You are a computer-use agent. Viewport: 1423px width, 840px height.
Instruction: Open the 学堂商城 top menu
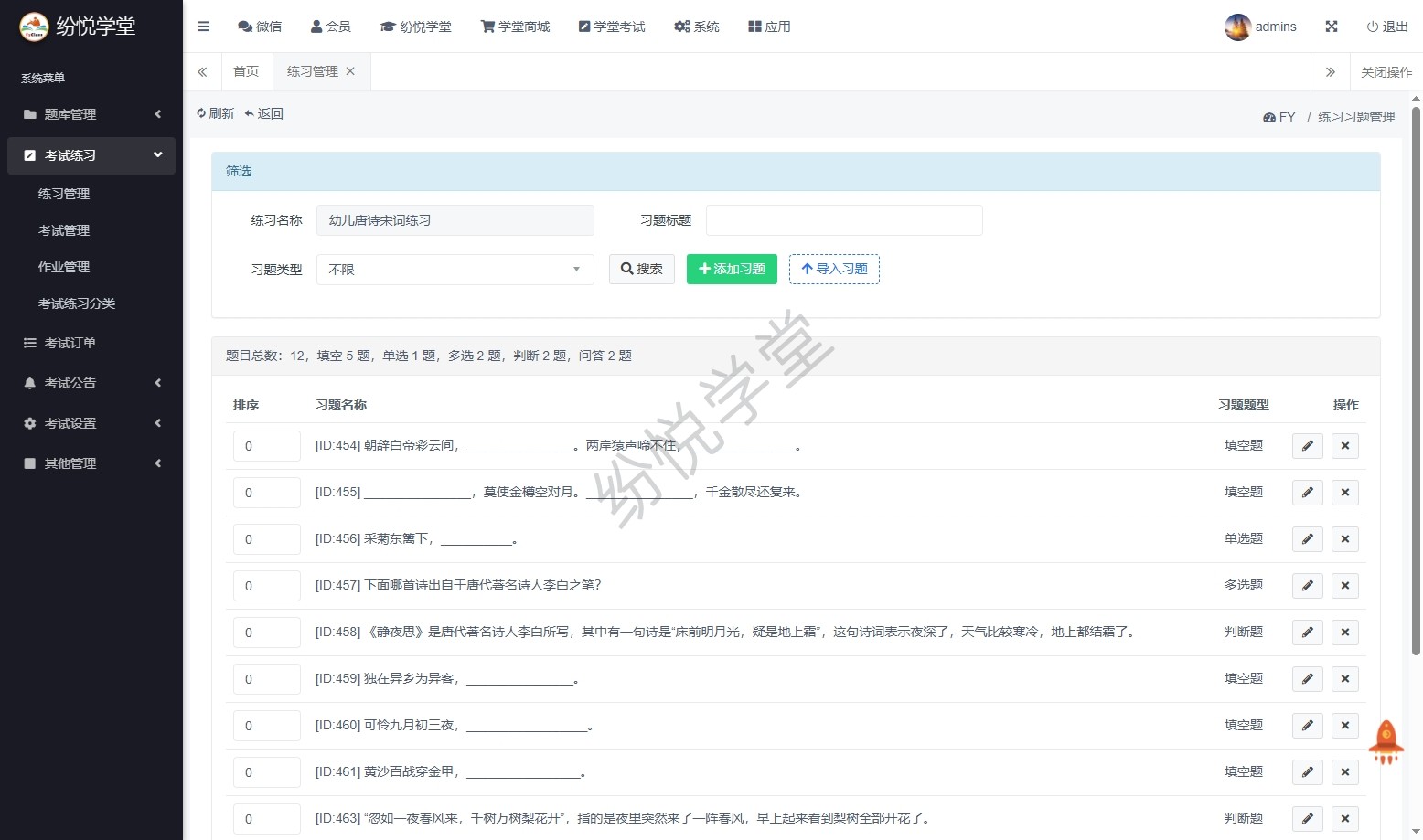(x=515, y=27)
